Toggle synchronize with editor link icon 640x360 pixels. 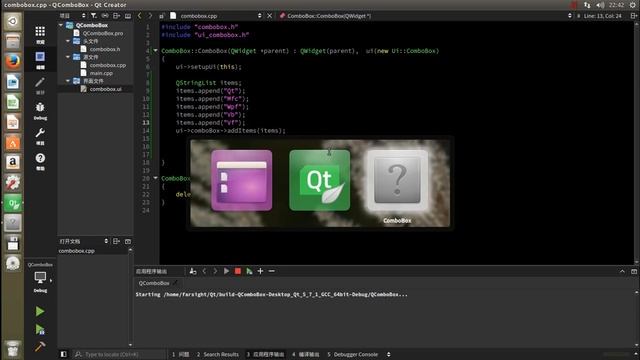tap(105, 16)
